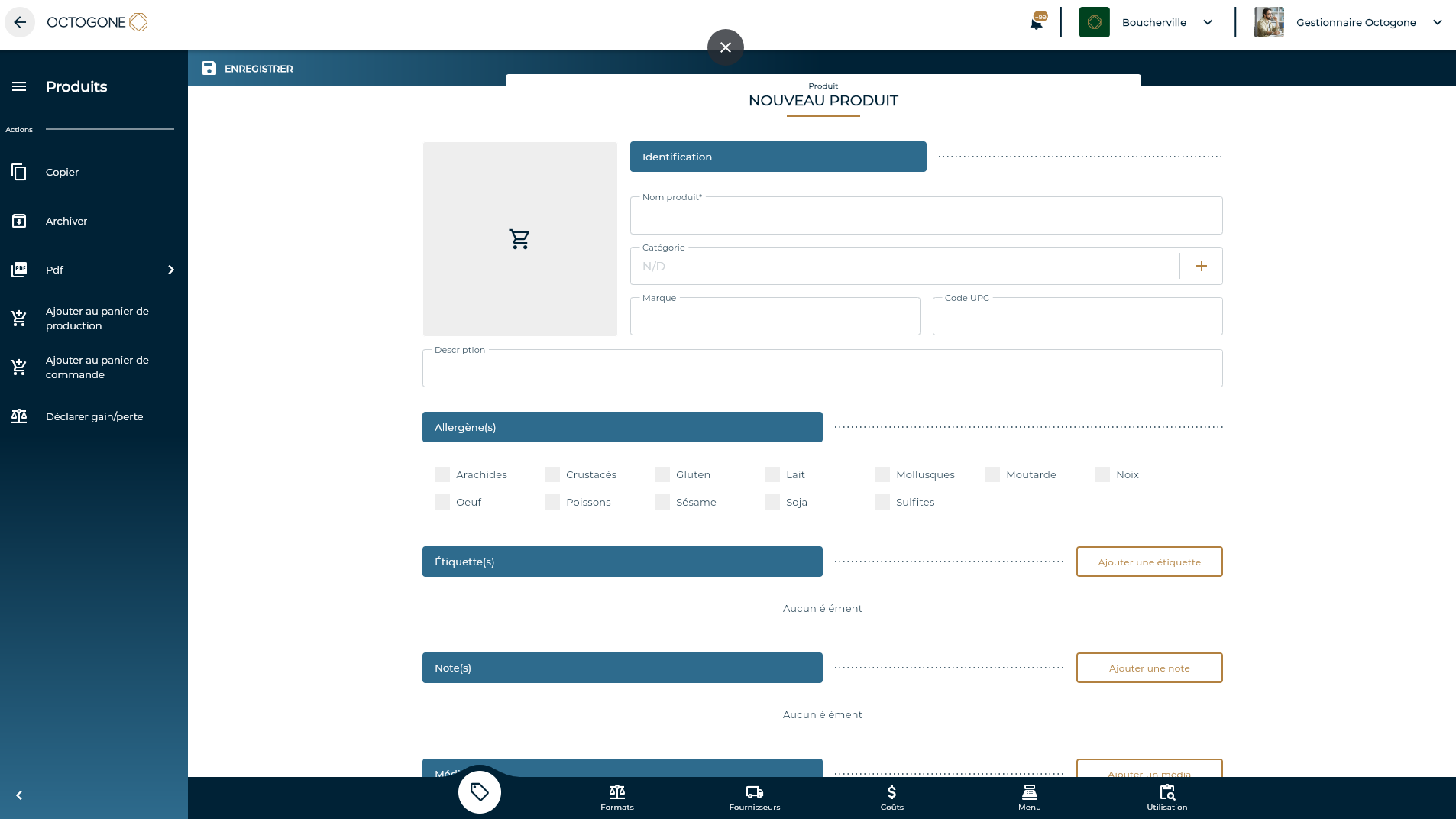The image size is (1456, 819).
Task: Focus the Nom produit field
Action: 926,215
